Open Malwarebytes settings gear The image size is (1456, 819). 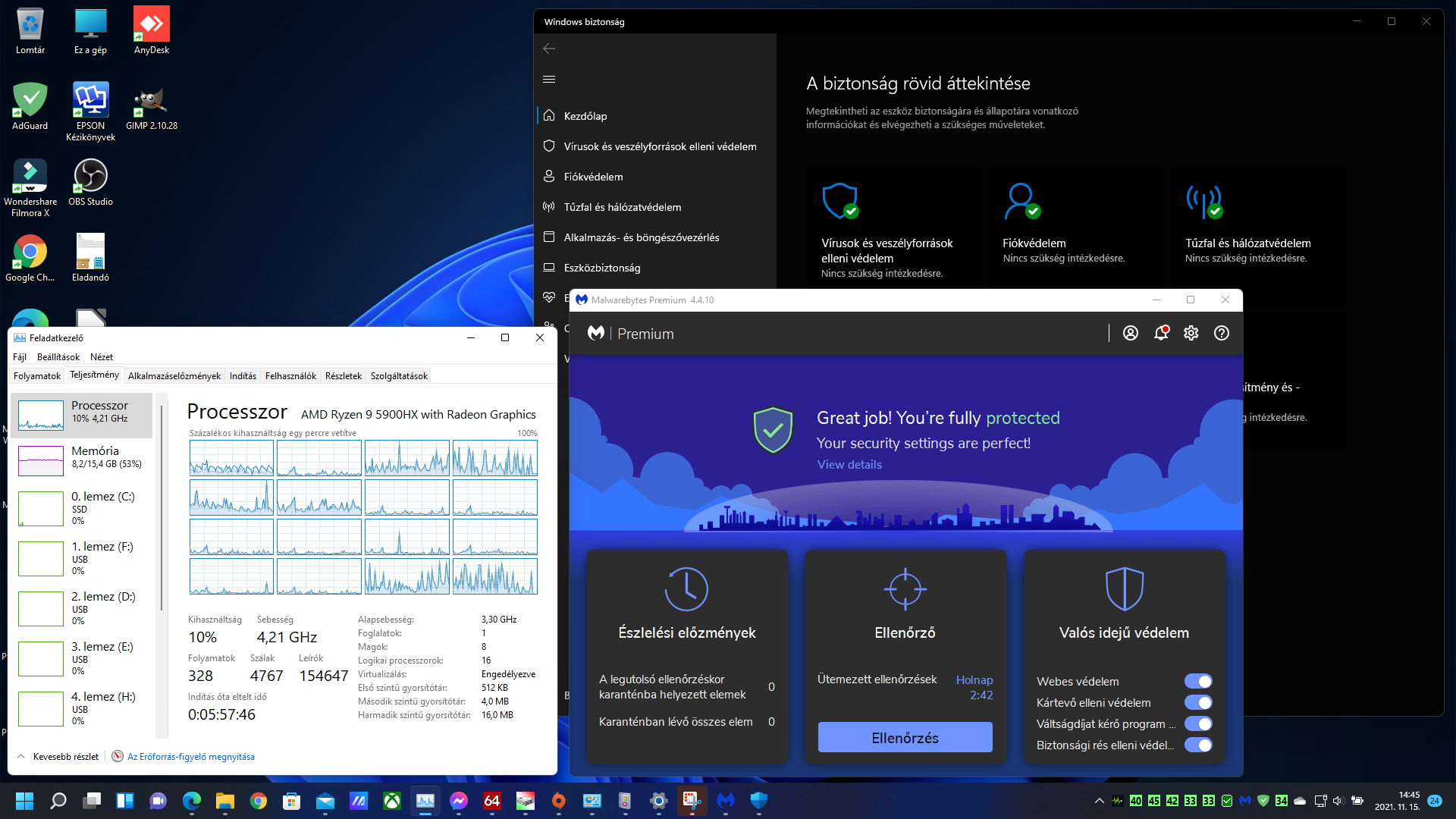coord(1191,333)
